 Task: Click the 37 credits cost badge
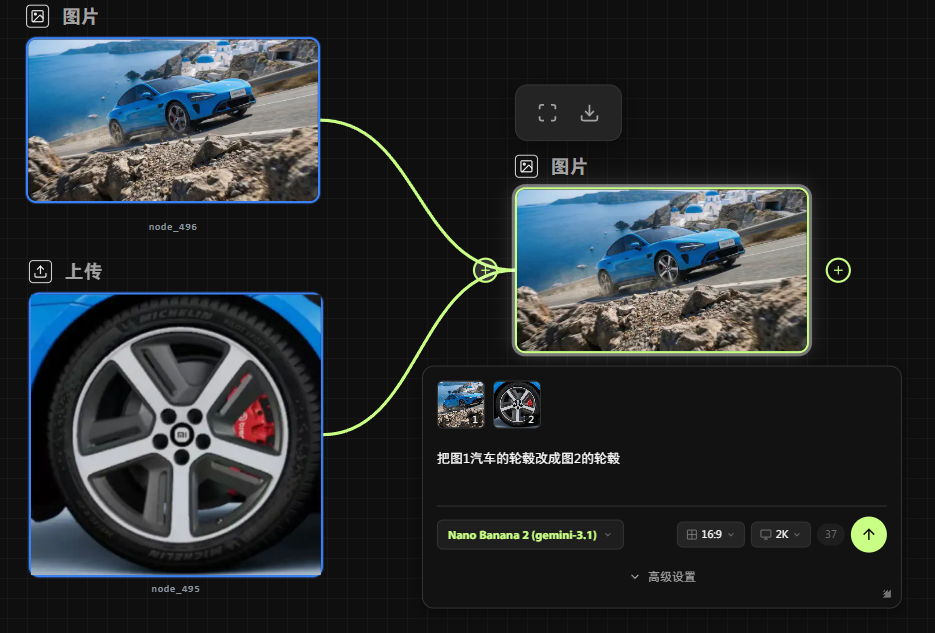[830, 535]
